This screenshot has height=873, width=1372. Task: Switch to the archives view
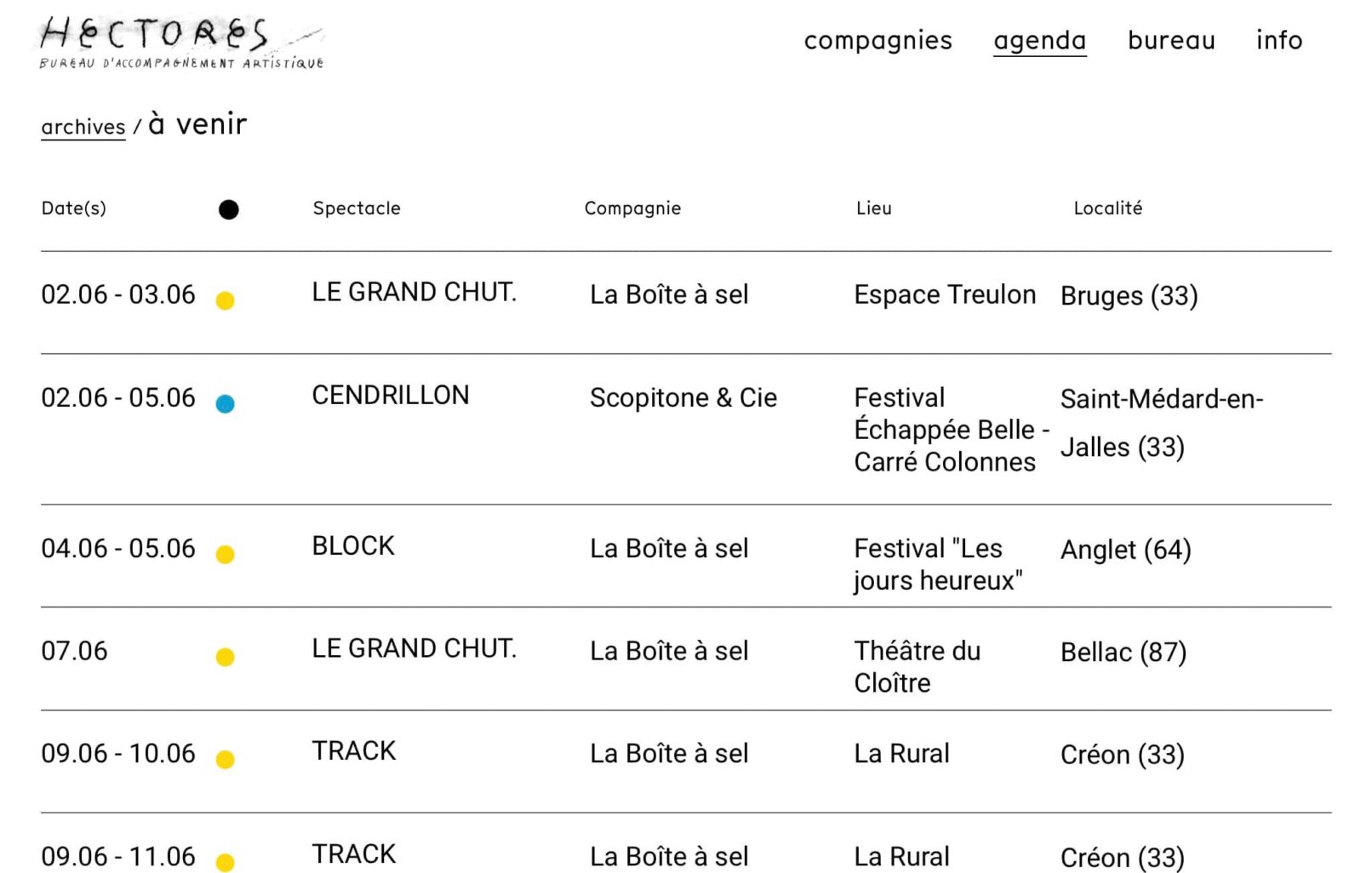(x=83, y=127)
